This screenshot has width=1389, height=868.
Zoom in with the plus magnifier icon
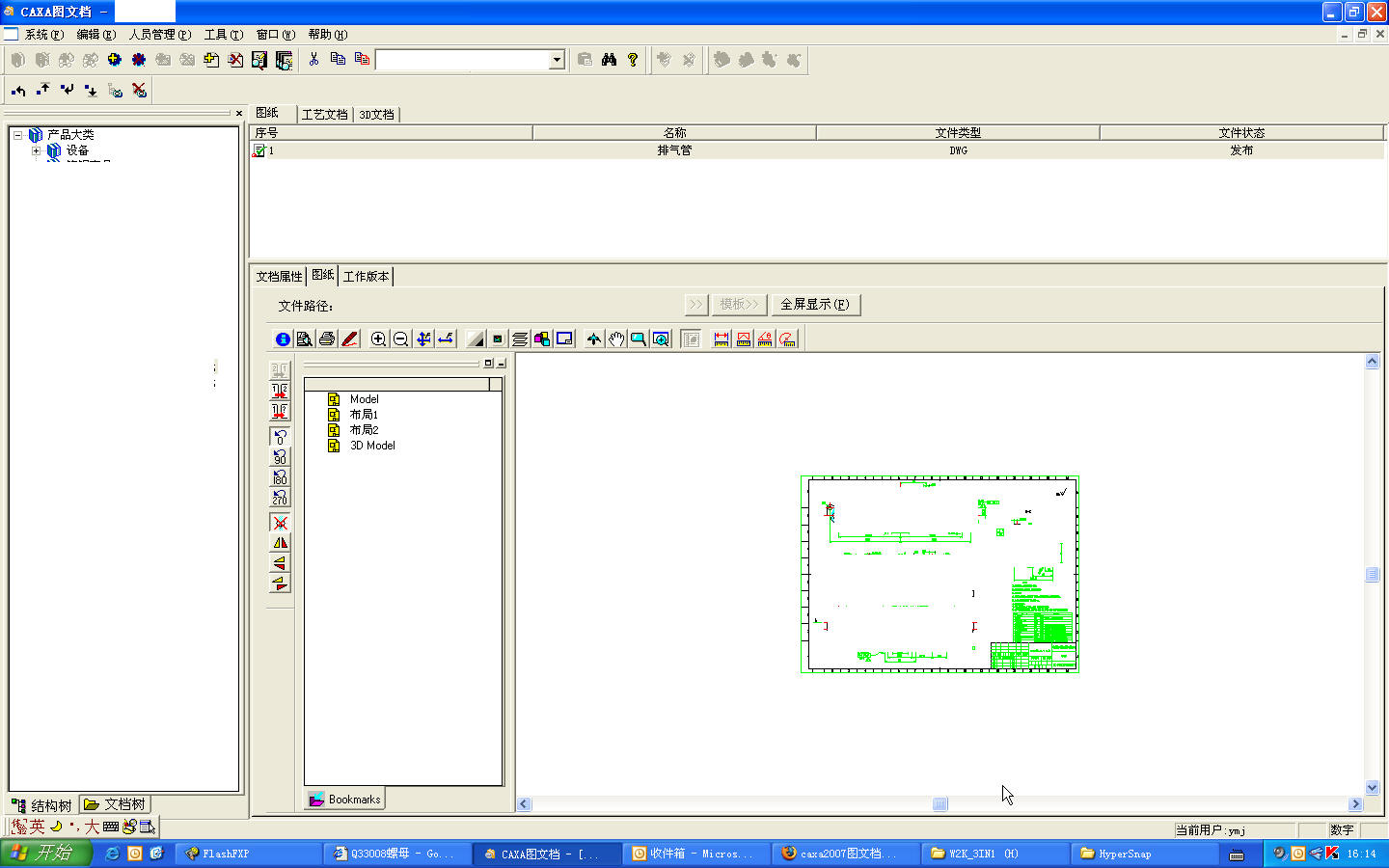click(x=378, y=339)
